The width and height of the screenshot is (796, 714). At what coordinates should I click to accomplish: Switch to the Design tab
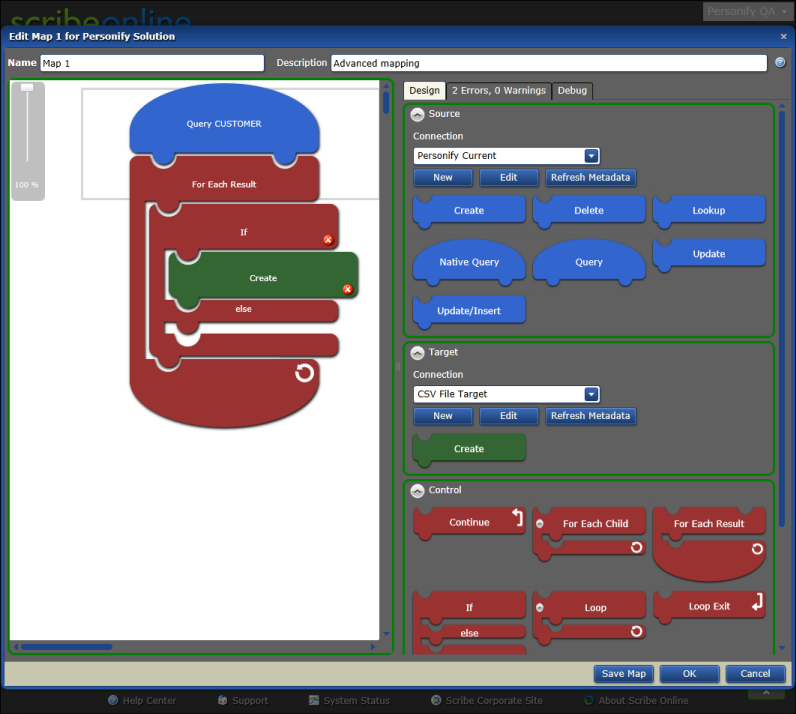[x=424, y=90]
